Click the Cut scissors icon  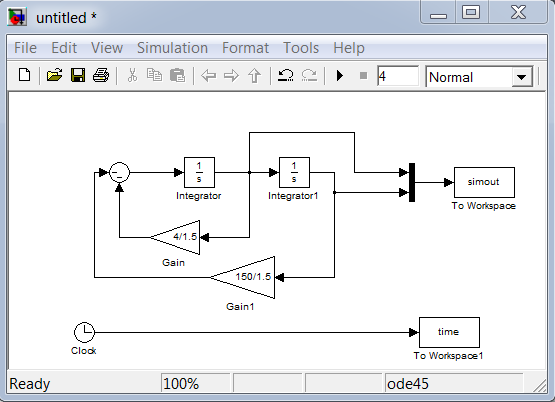click(x=132, y=75)
